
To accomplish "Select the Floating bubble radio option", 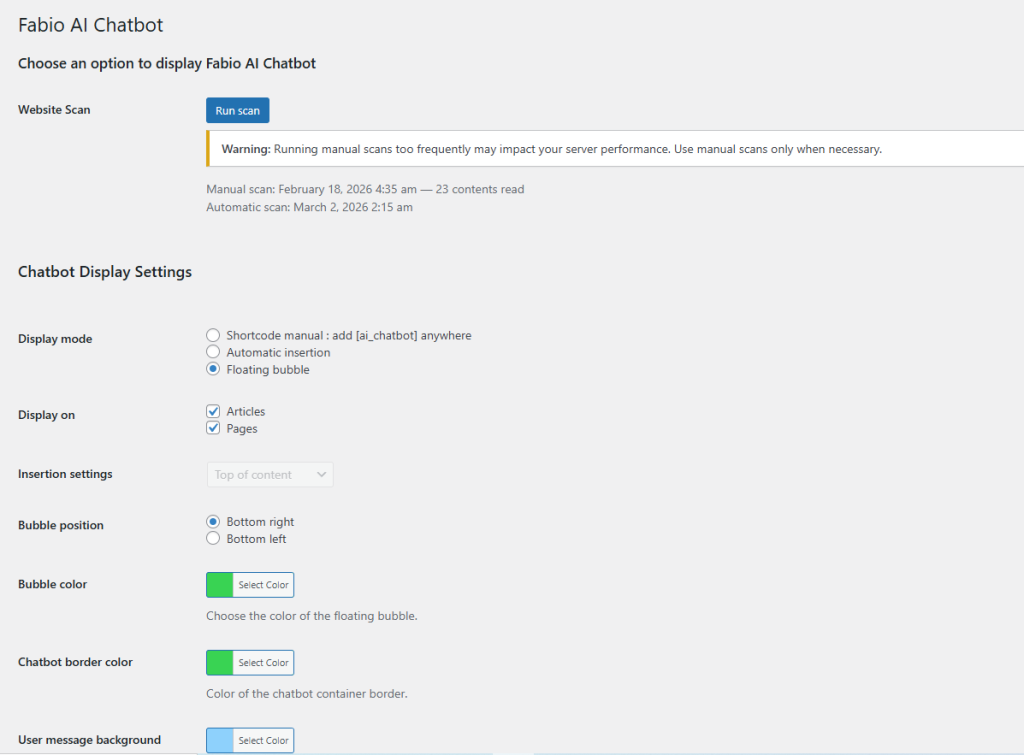I will click(x=213, y=370).
